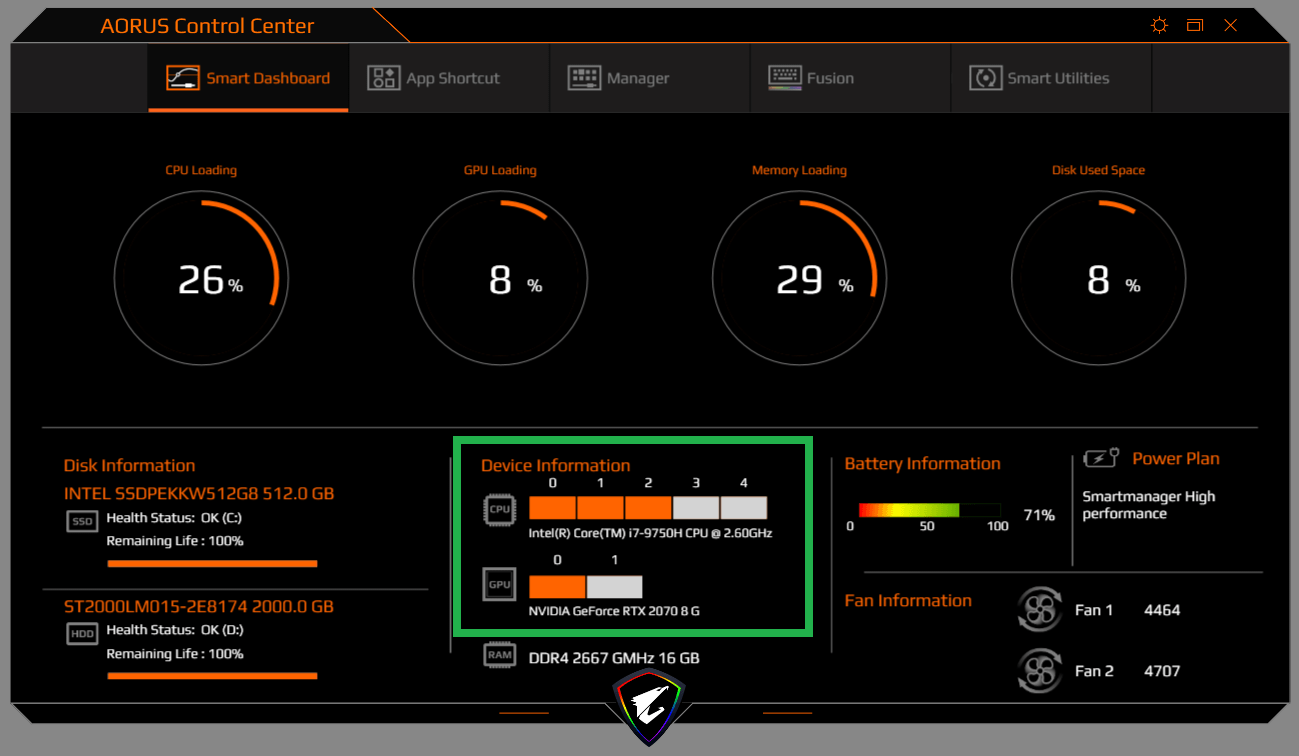Go to the Fusion tab

pyautogui.click(x=850, y=78)
